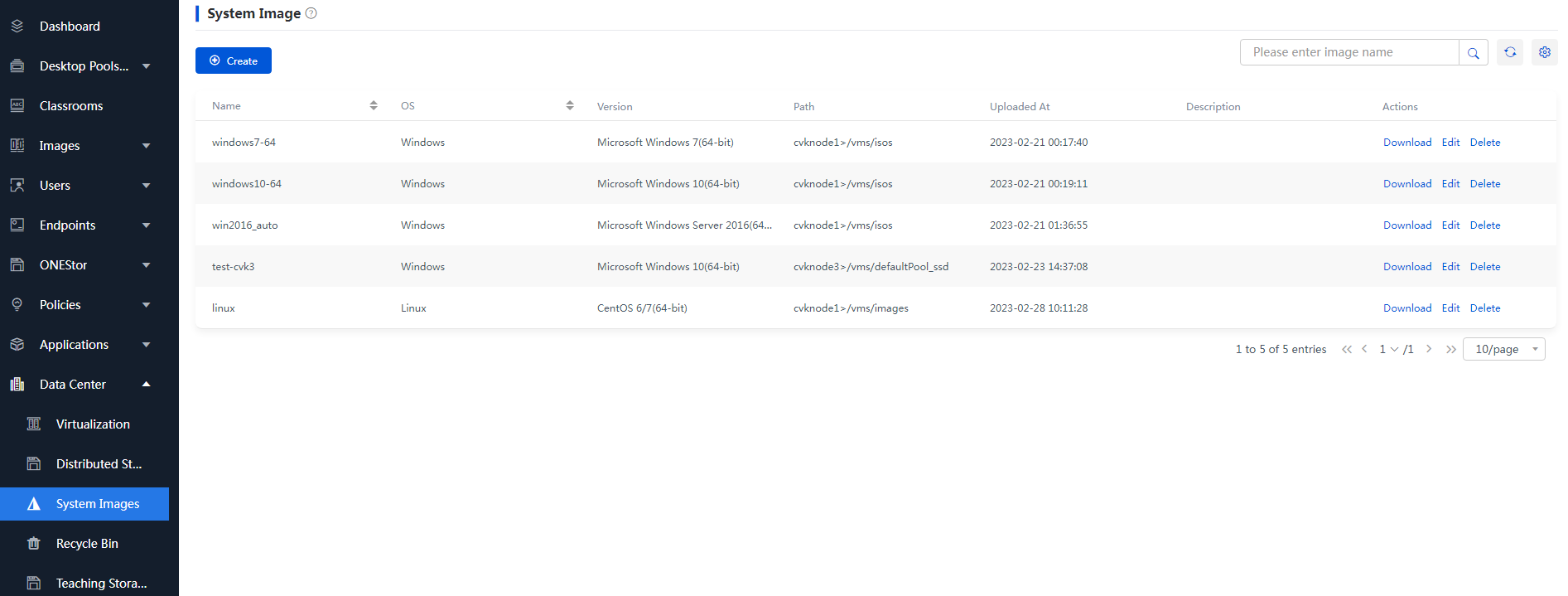Screen dimensions: 1568x596
Task: Click the Teaching Storage submenu icon
Action: tap(33, 584)
